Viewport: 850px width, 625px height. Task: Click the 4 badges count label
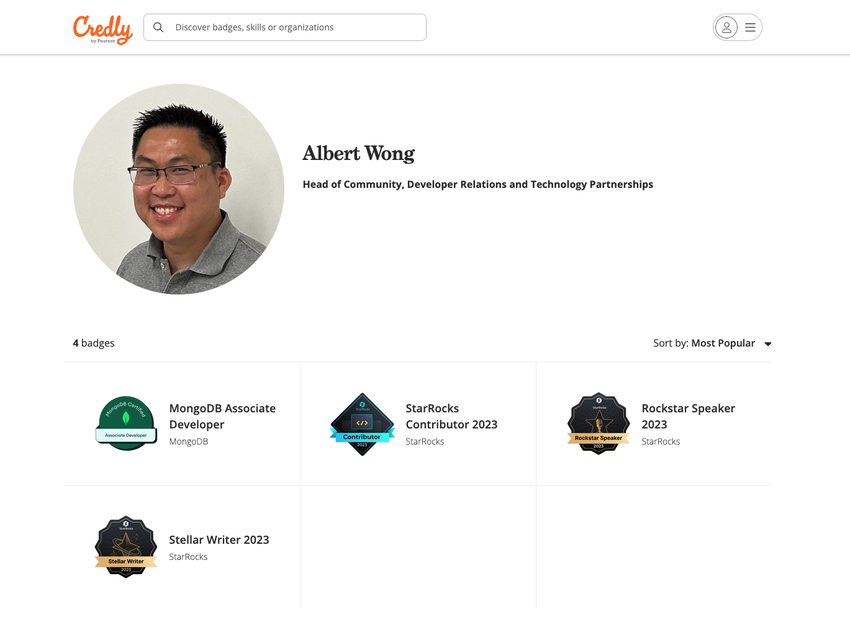tap(93, 343)
